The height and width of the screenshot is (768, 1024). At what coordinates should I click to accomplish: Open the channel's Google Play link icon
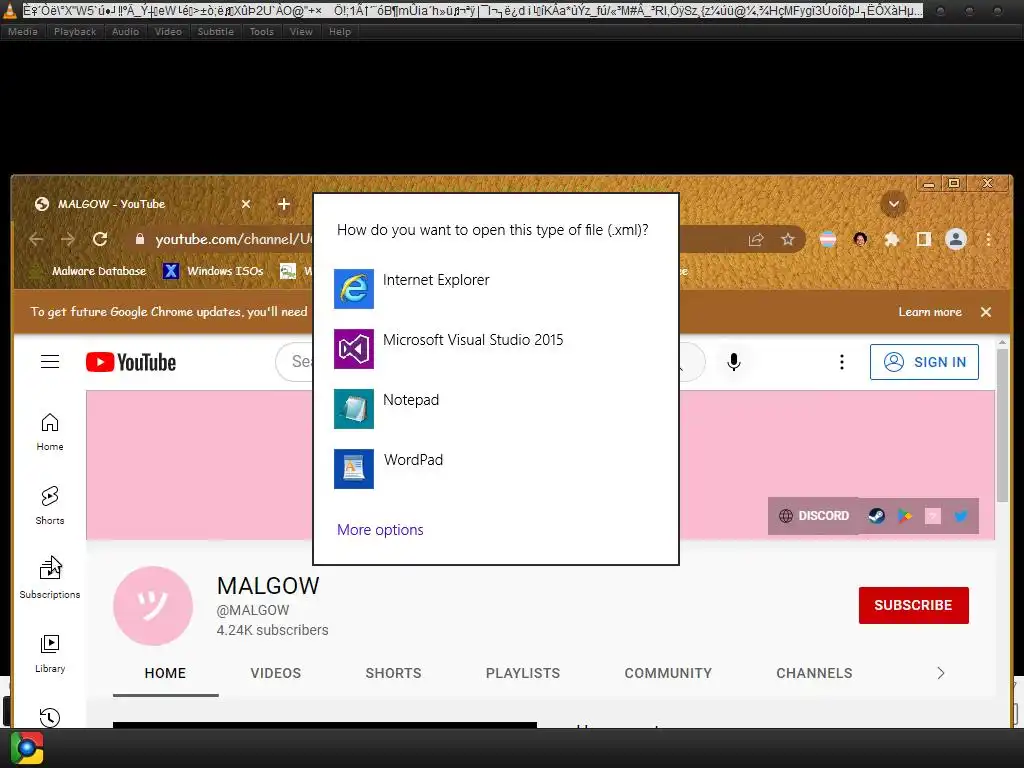coord(904,516)
